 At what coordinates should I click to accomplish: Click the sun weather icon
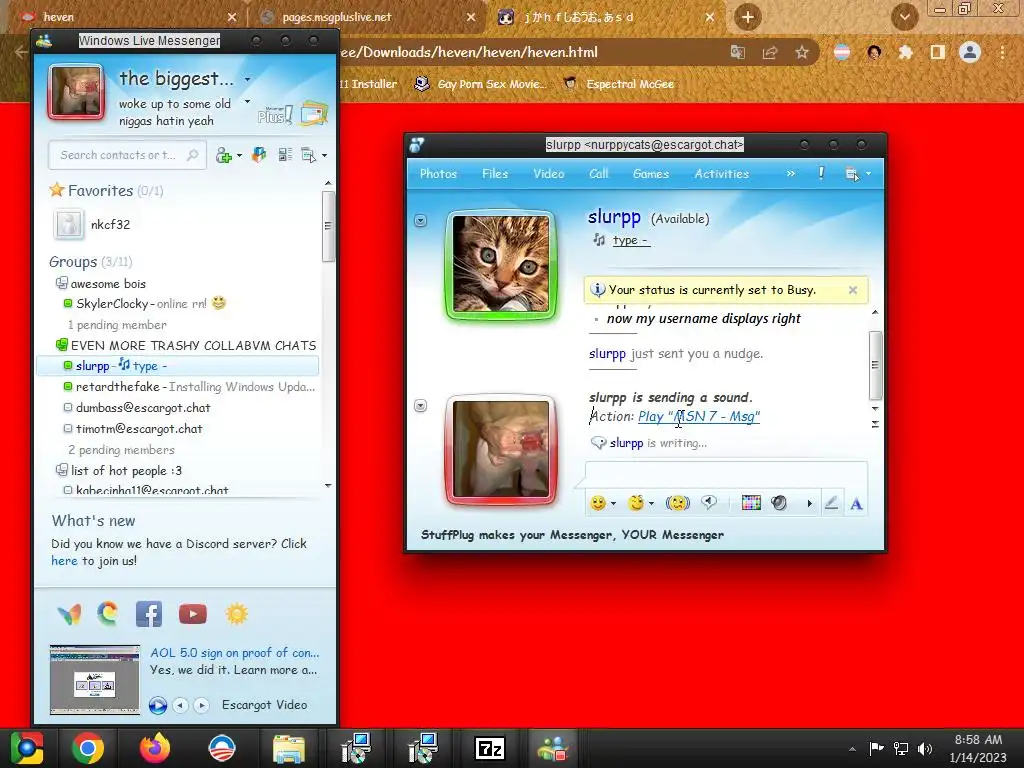(236, 614)
